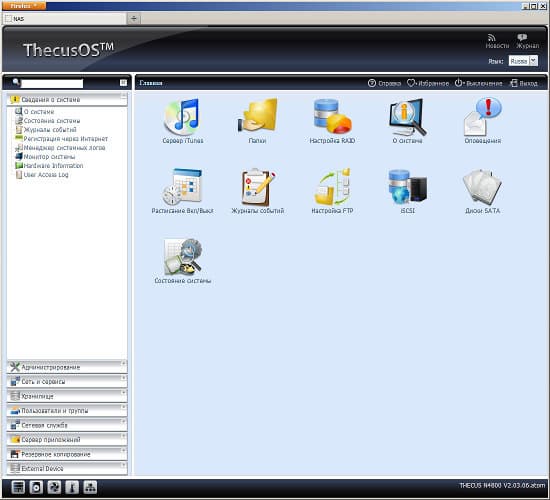Open Избранное favorites menu
This screenshot has width=550, height=500.
[428, 83]
